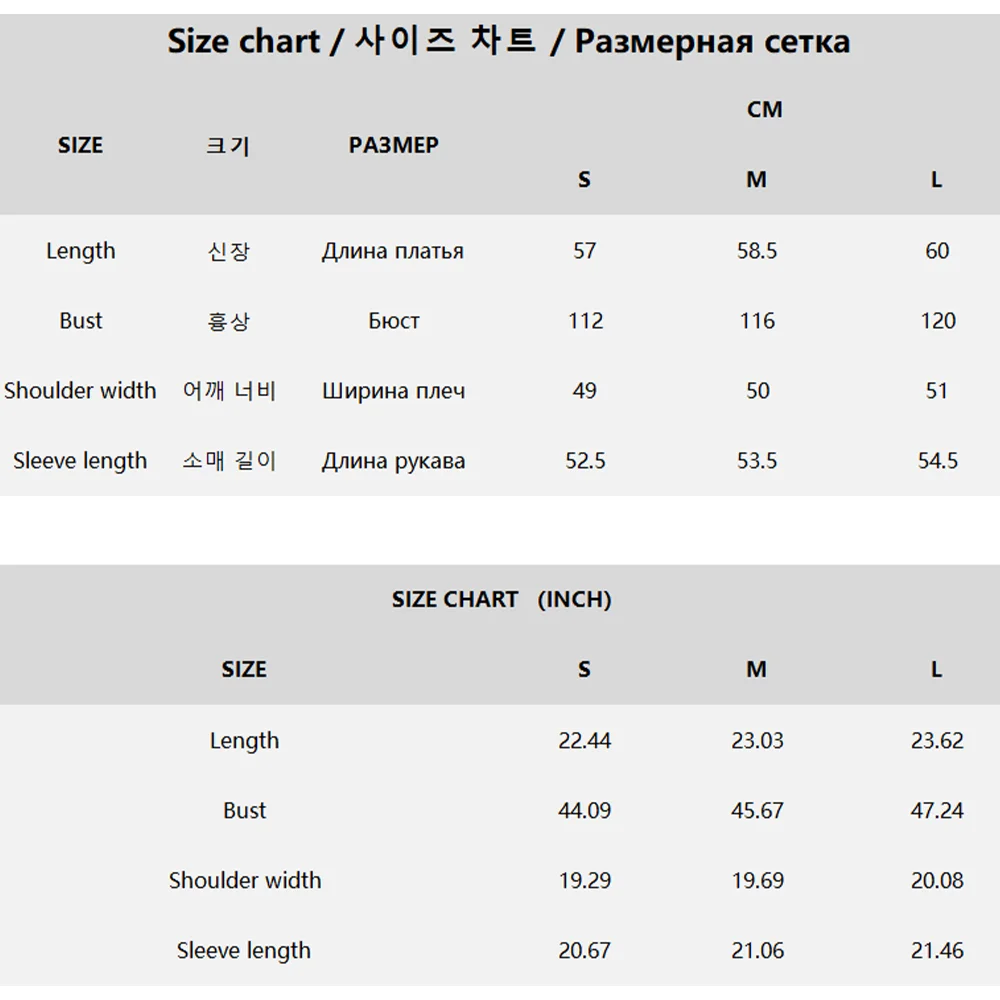Click the CM unit header
Screen dimensions: 1000x1000
tap(764, 110)
